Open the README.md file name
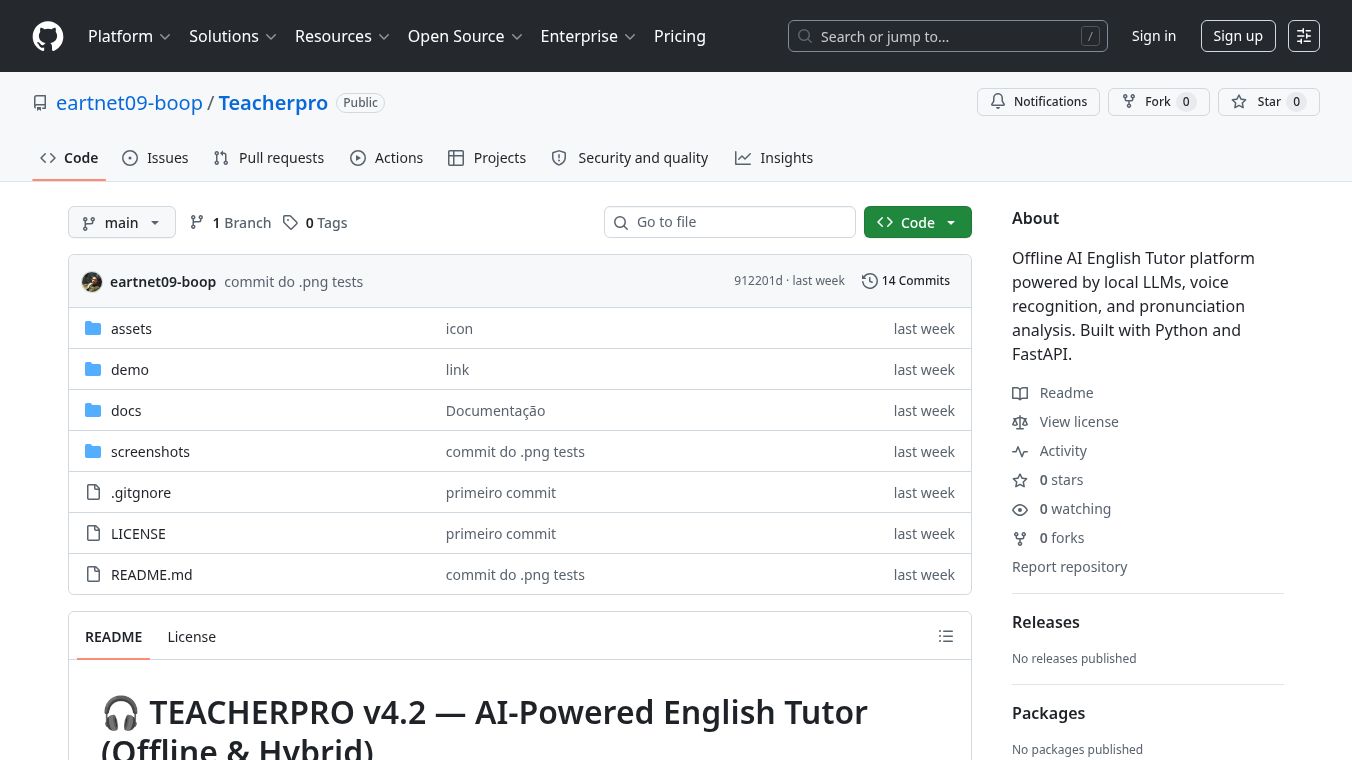Screen dimensions: 1352x760 152,575
